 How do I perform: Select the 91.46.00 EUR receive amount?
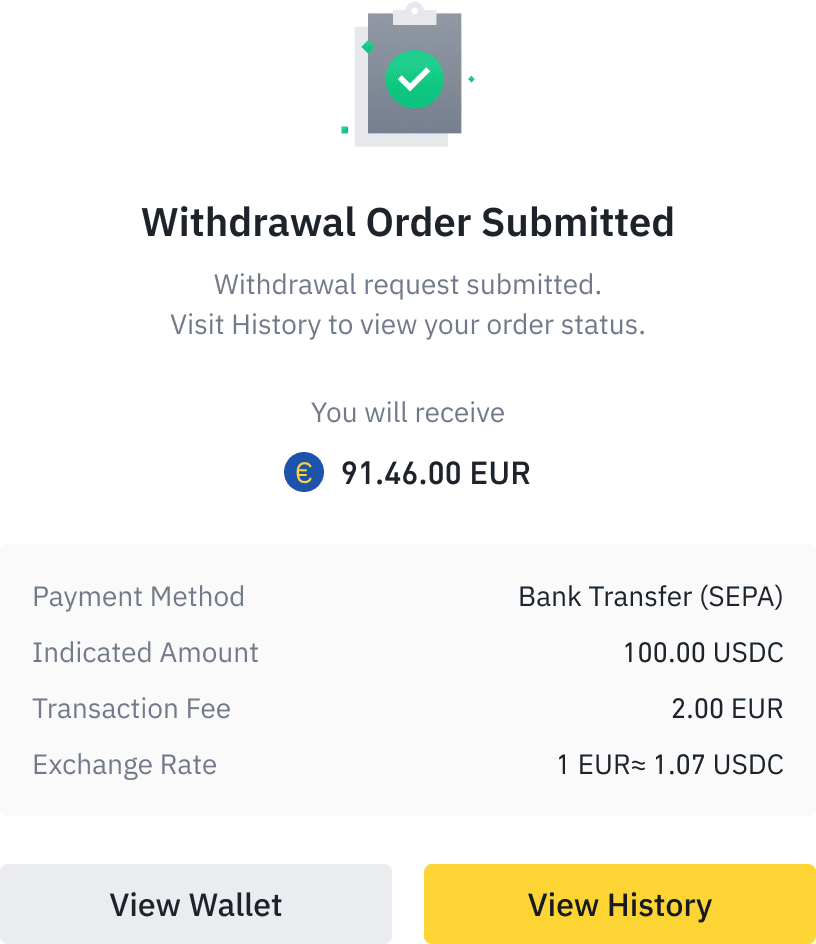click(435, 472)
